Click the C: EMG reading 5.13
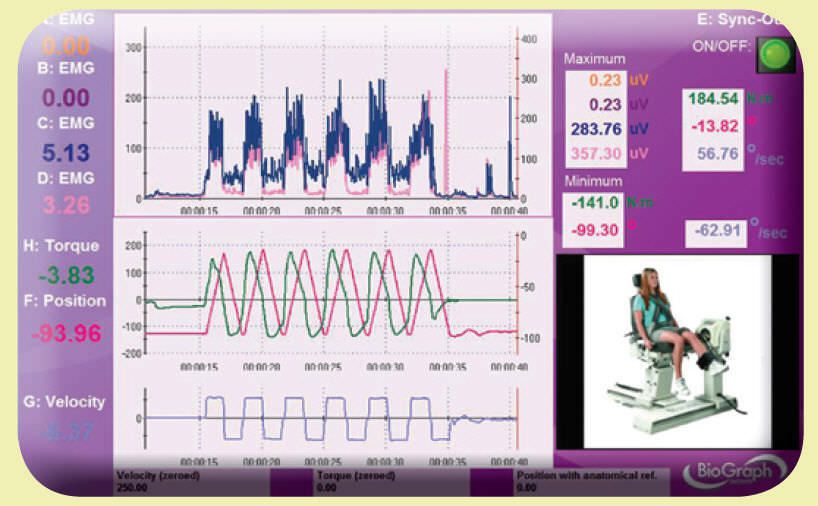 pyautogui.click(x=65, y=152)
